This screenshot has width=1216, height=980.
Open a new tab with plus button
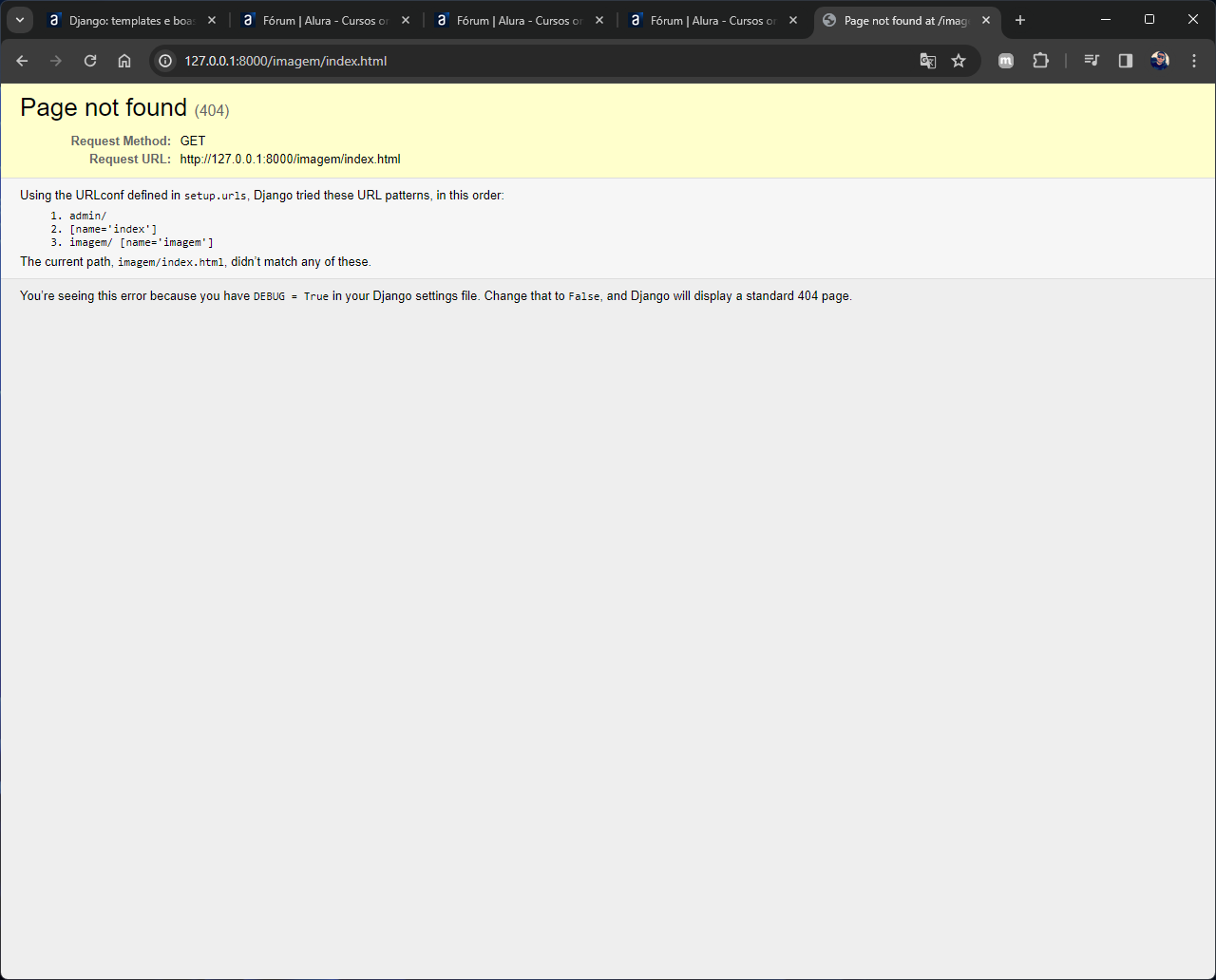1020,20
